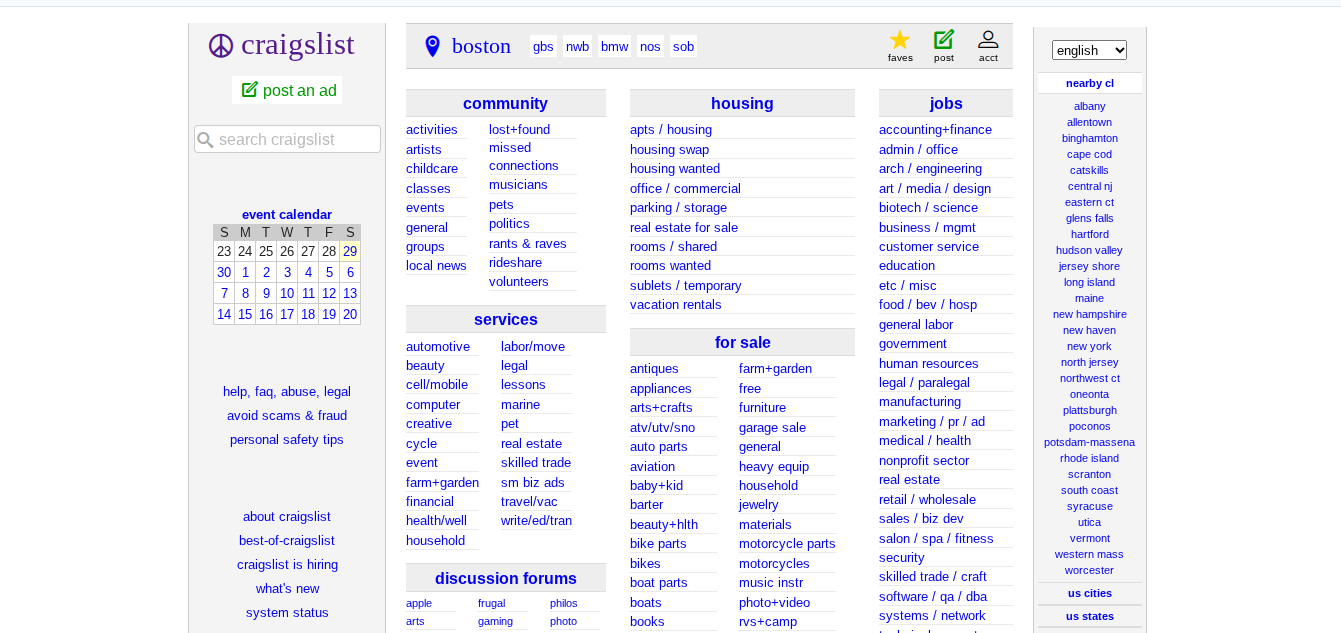The image size is (1341, 633).
Task: Select day 30 in event calendar
Action: pos(224,272)
